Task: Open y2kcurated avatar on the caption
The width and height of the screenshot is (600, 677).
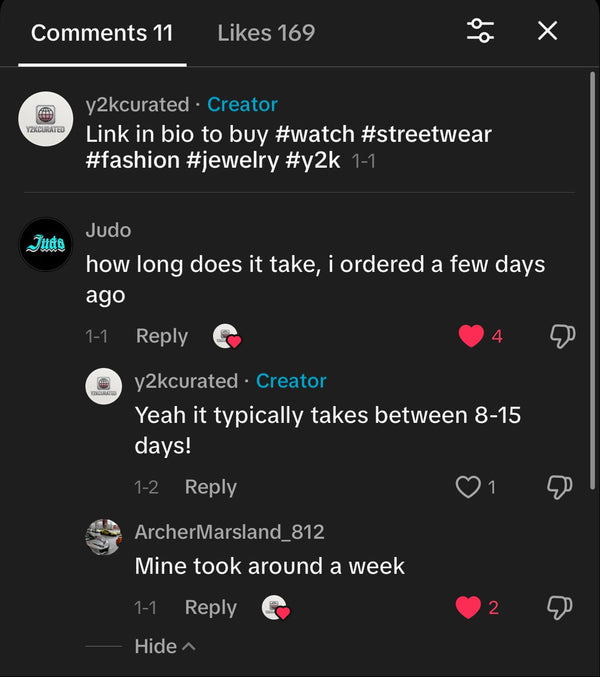Action: pyautogui.click(x=46, y=120)
